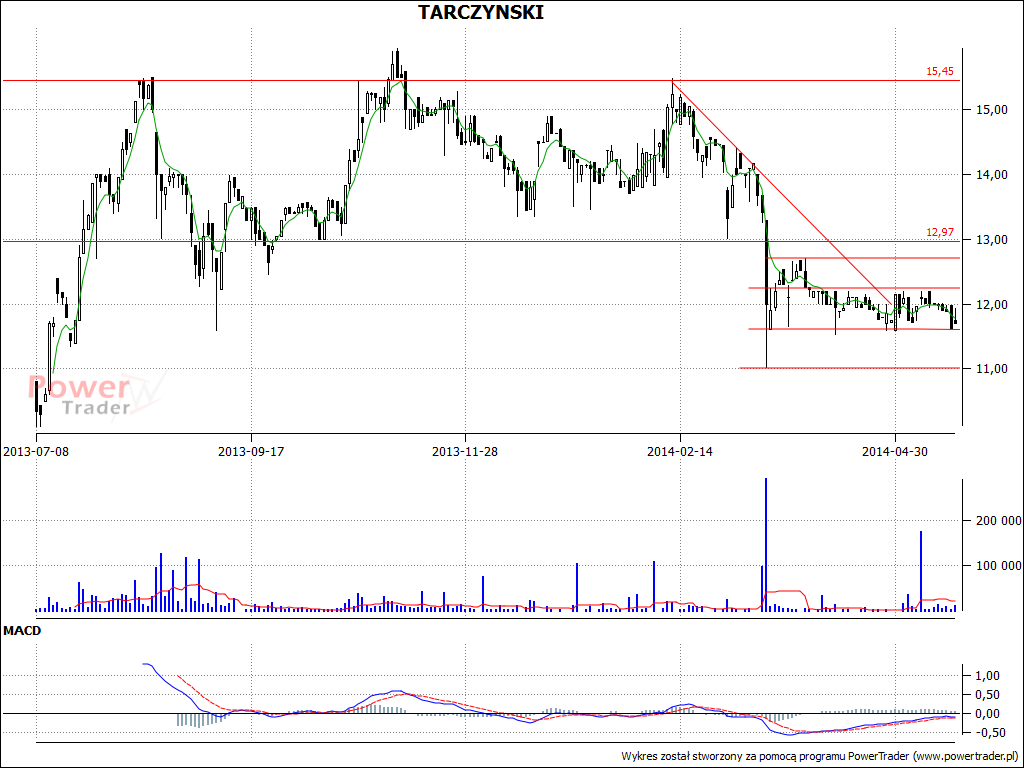The width and height of the screenshot is (1024, 768).
Task: Click the 13,00 price axis value
Action: [x=991, y=240]
